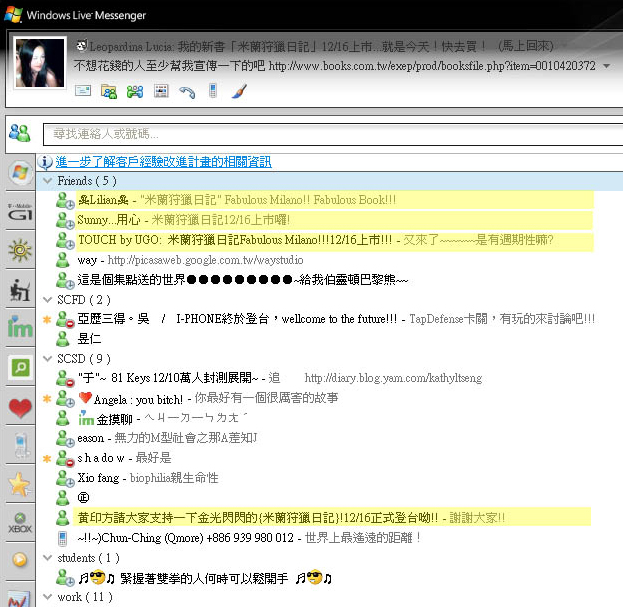This screenshot has height=607, width=623.
Task: Select the 81 Keys 12/10 contact
Action: (269, 378)
